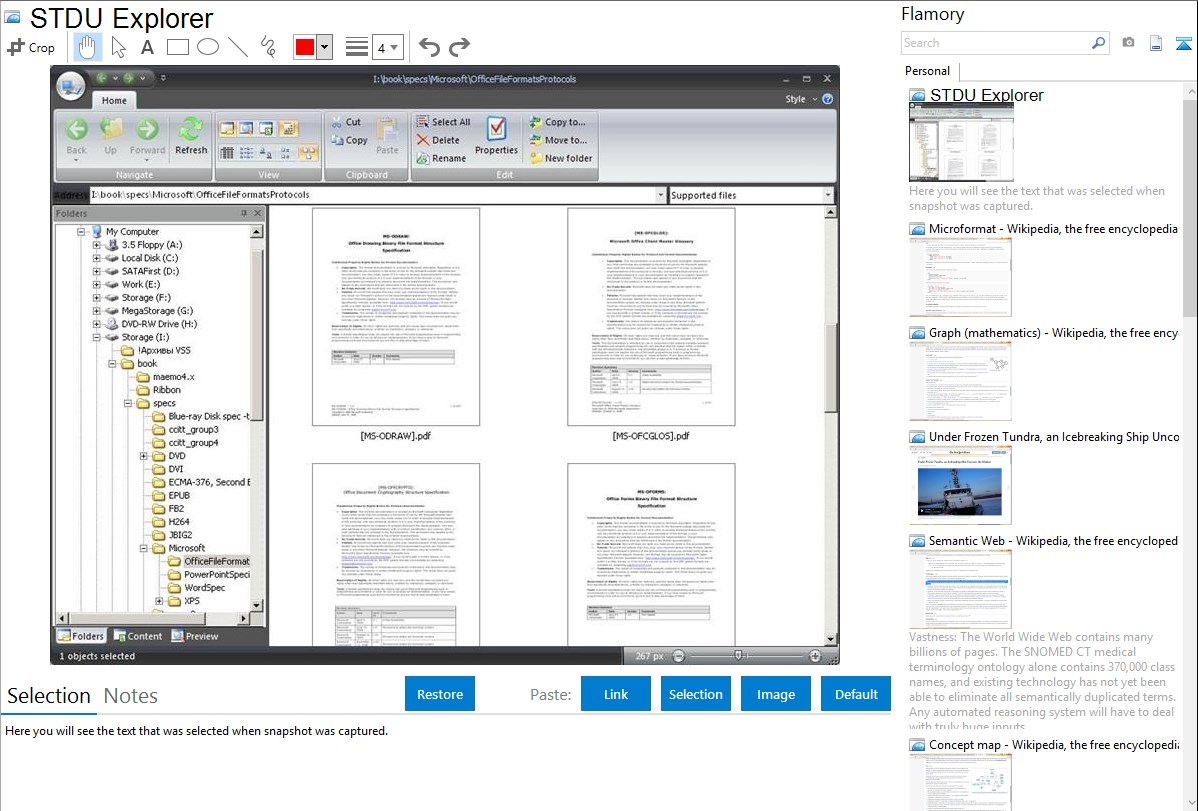The height and width of the screenshot is (811, 1198).
Task: Click the Copy command in Clipboard group
Action: [349, 141]
